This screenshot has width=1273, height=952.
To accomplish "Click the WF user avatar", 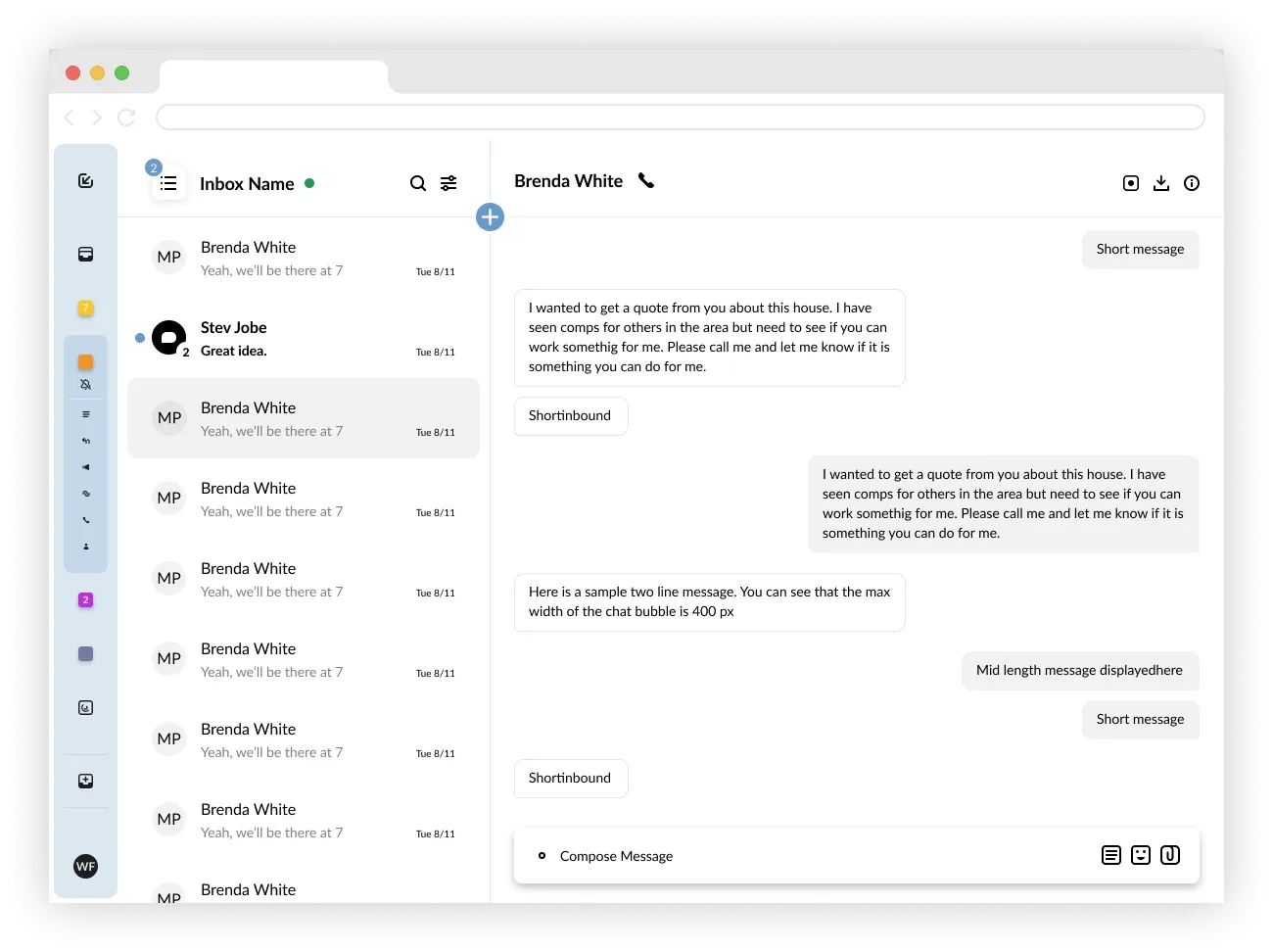I will click(x=86, y=866).
